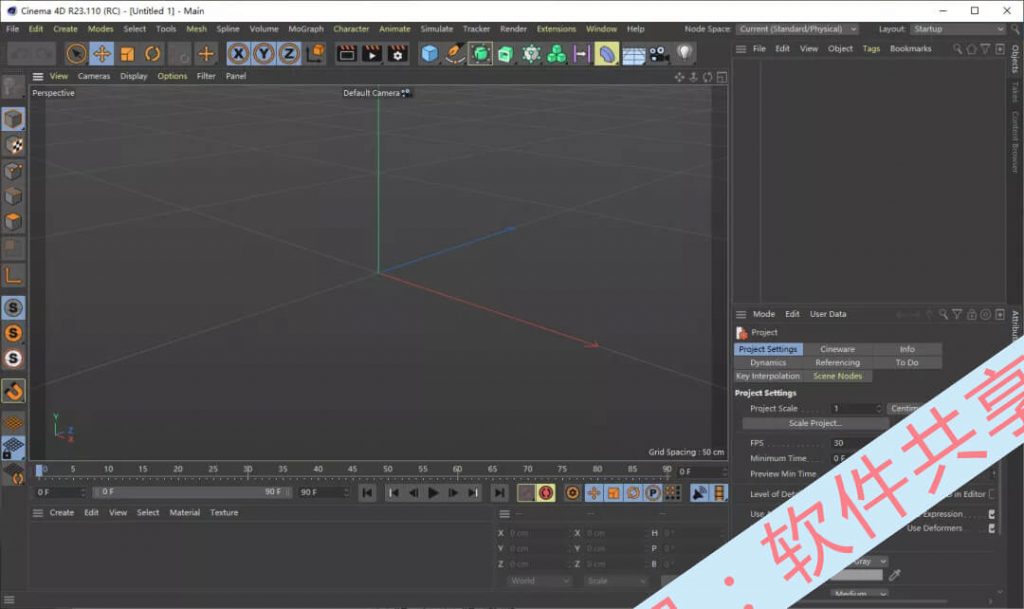Viewport: 1024px width, 609px height.
Task: Step to previous frame
Action: [413, 493]
